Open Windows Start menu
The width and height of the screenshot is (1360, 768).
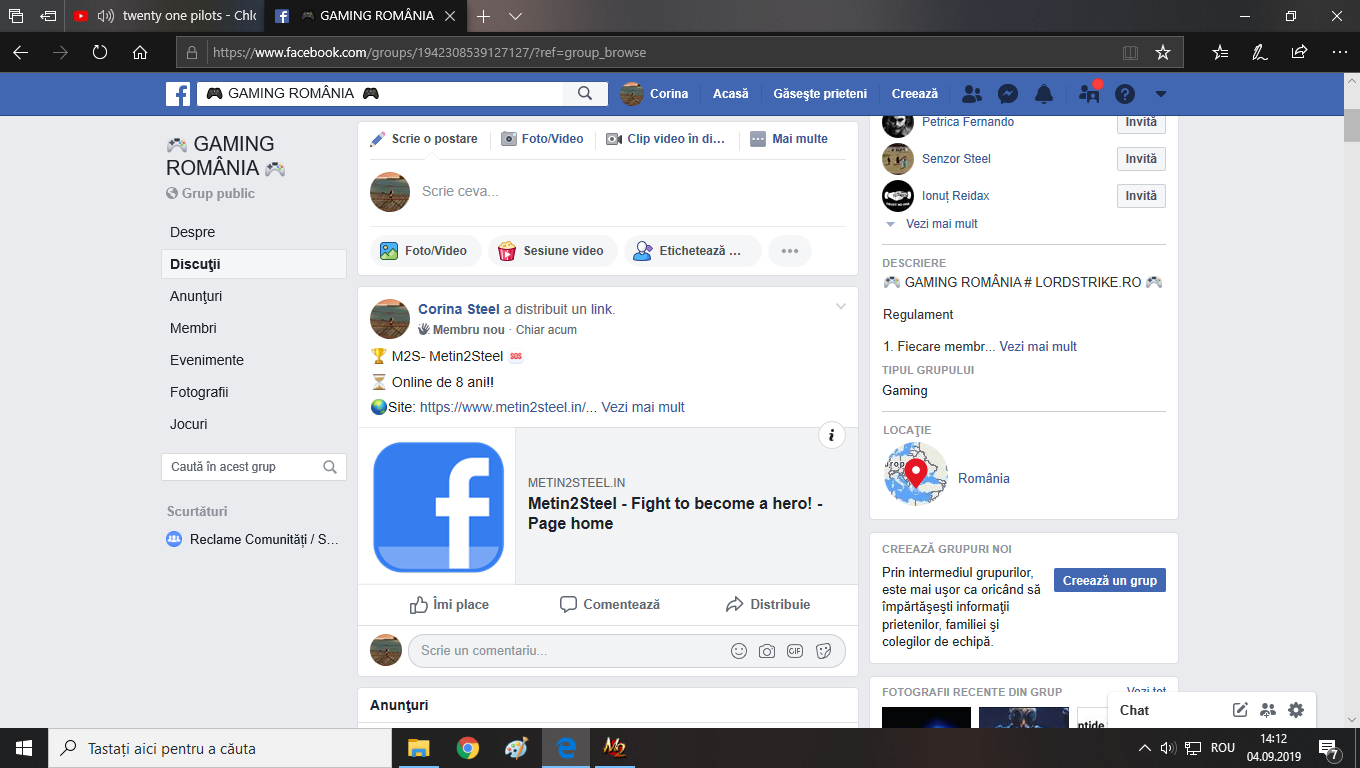coord(23,748)
